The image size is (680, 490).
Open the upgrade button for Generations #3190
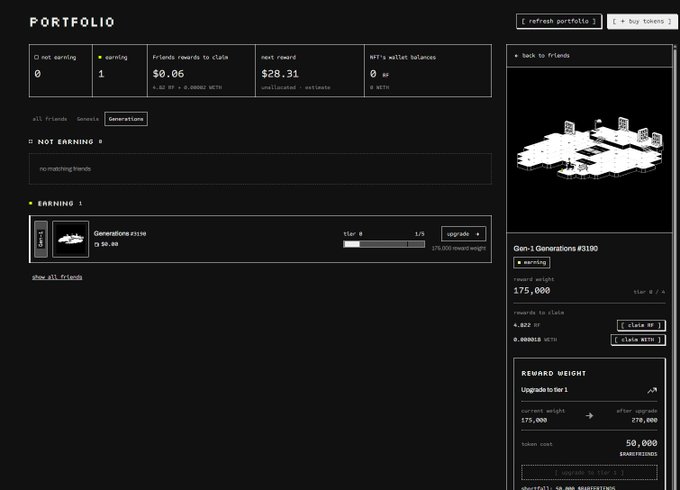tap(463, 234)
